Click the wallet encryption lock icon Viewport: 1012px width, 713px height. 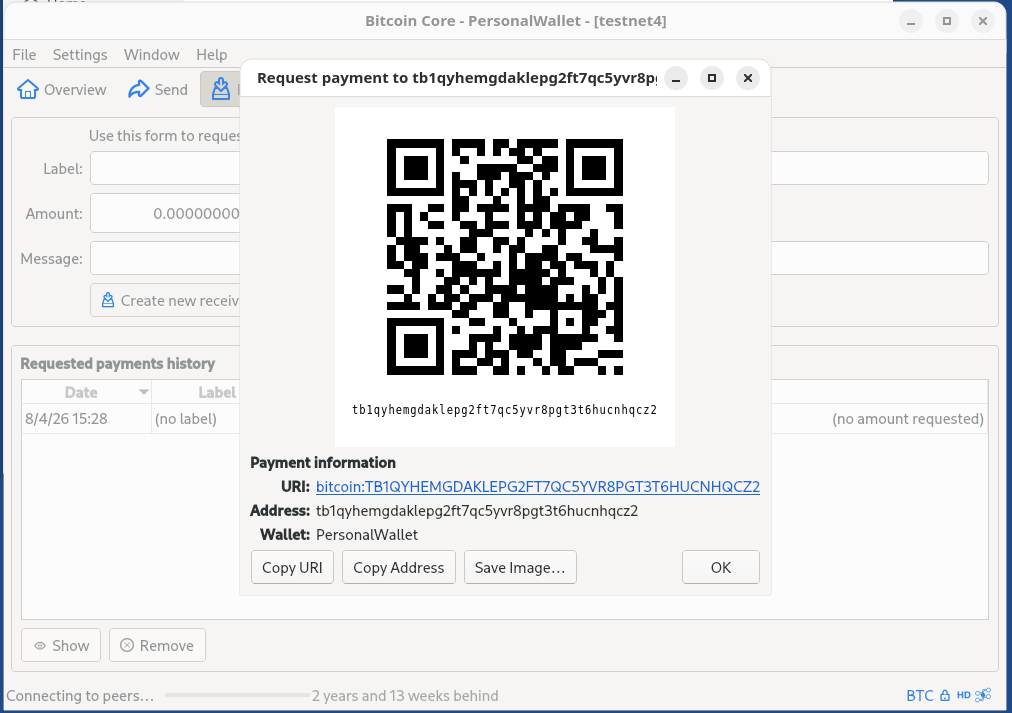click(945, 695)
